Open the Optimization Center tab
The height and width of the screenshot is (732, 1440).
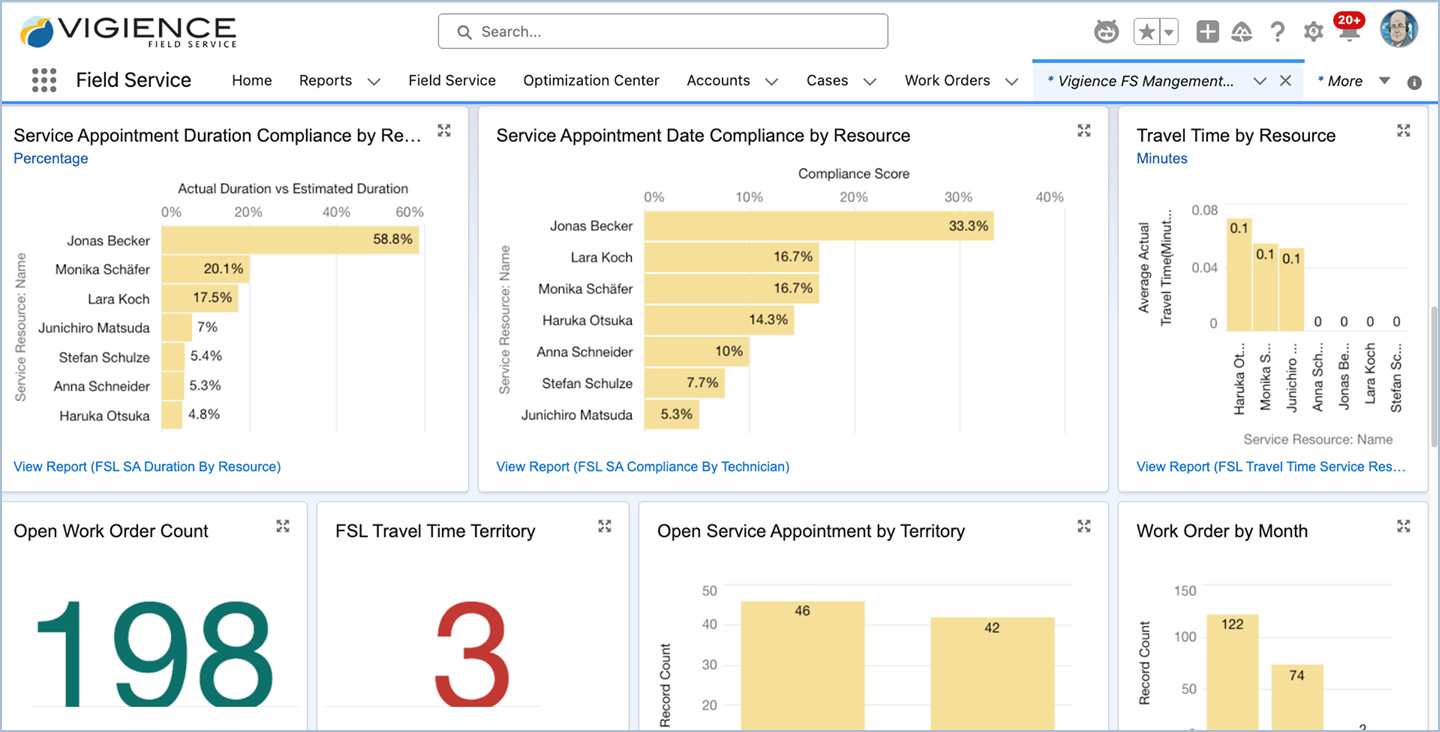(x=591, y=81)
